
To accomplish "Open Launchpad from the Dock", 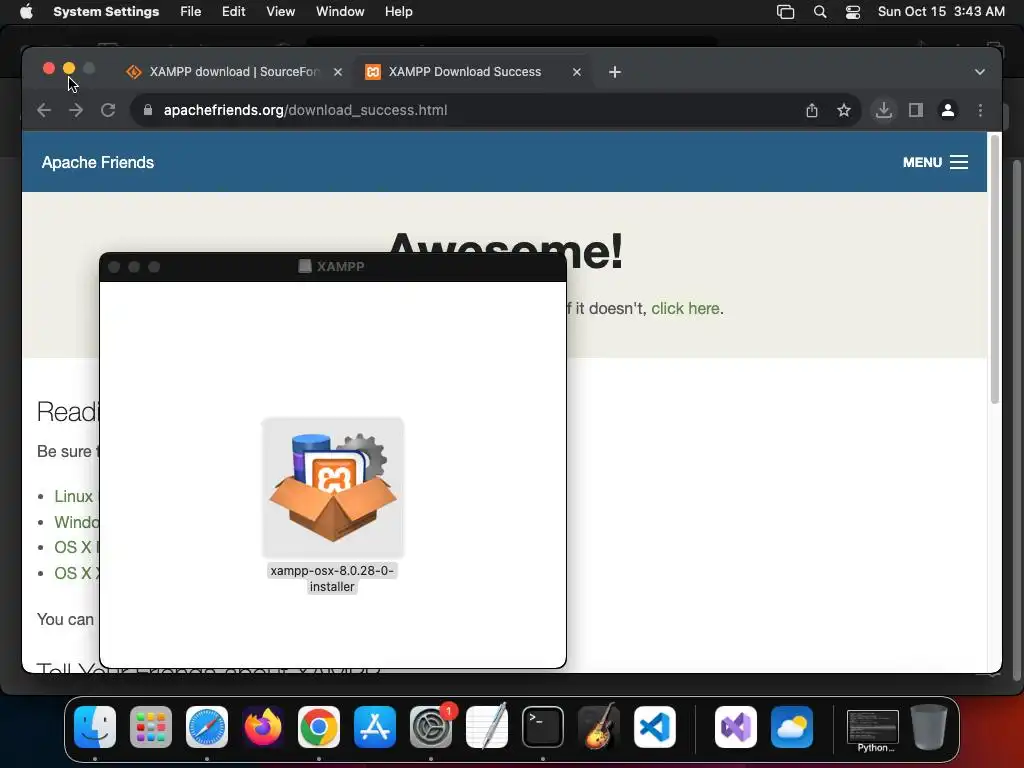I will 151,727.
